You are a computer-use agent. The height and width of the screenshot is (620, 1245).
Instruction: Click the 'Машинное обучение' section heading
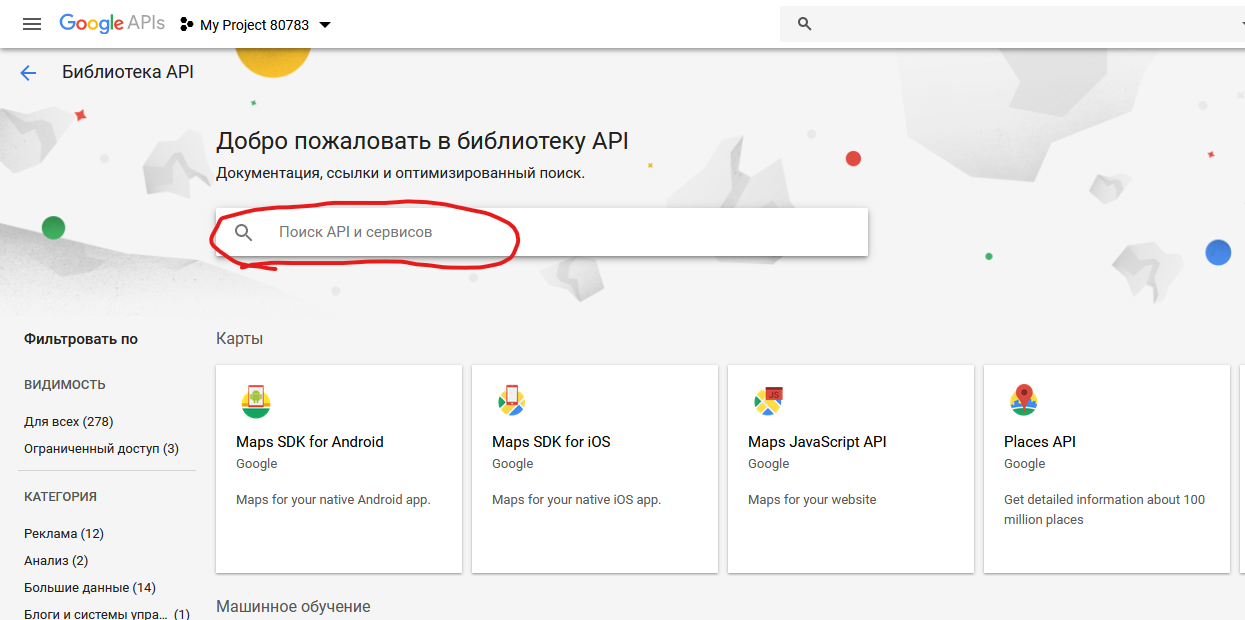293,607
